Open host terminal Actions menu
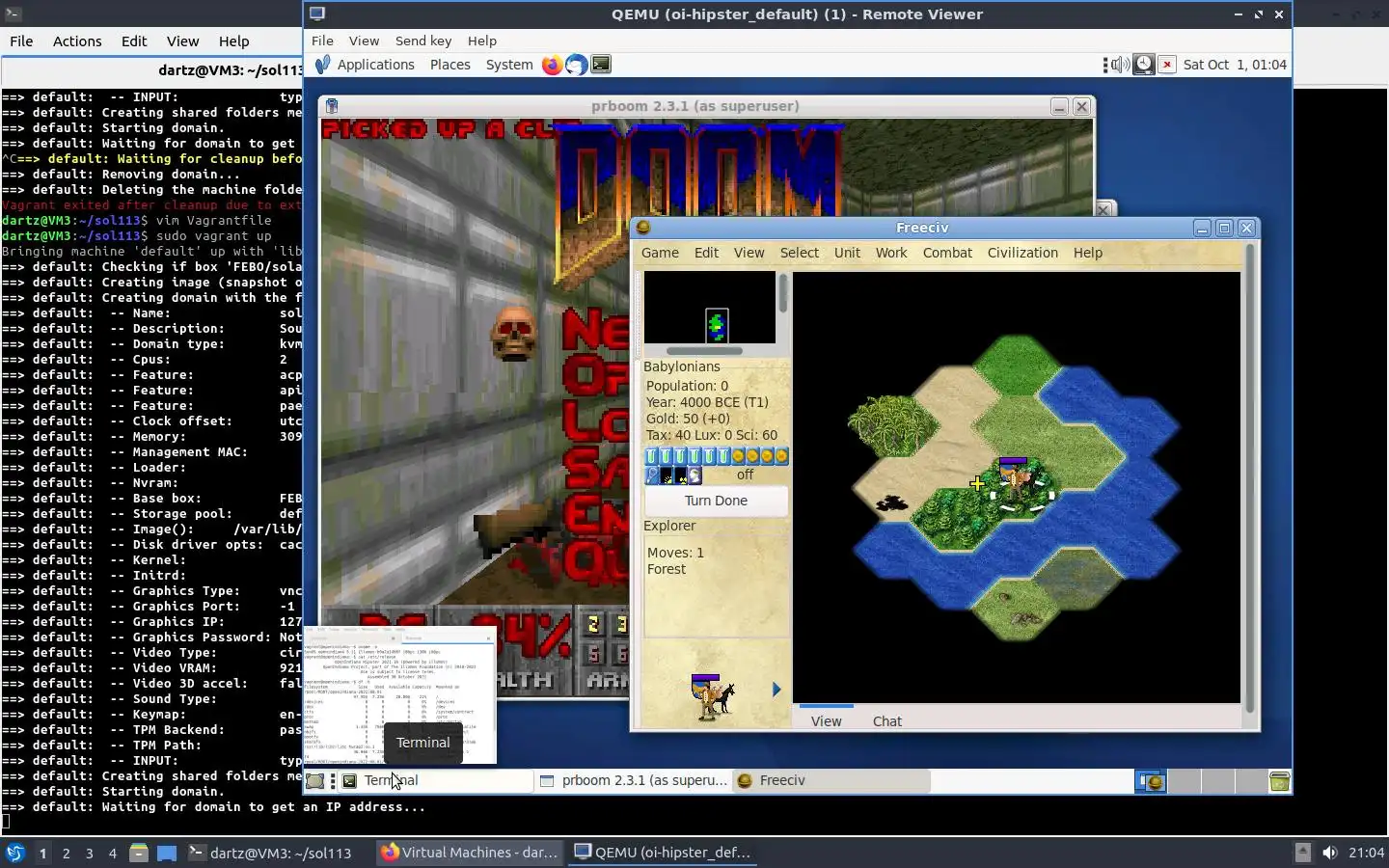 77,41
